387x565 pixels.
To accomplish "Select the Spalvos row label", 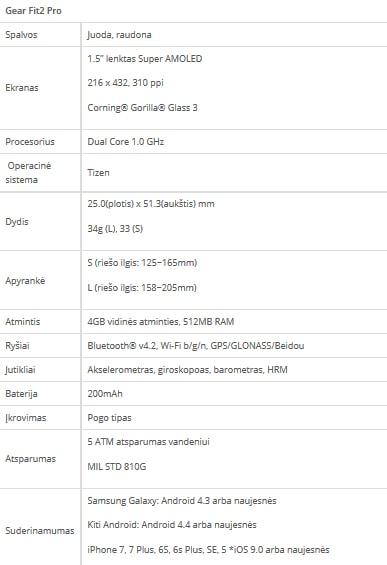I will pos(21,35).
